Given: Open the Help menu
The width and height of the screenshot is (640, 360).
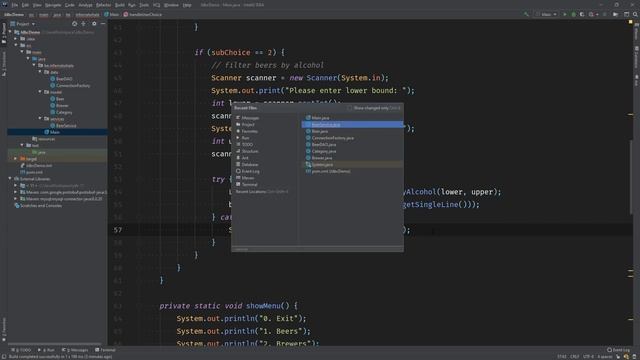Looking at the screenshot, I should [x=187, y=5].
